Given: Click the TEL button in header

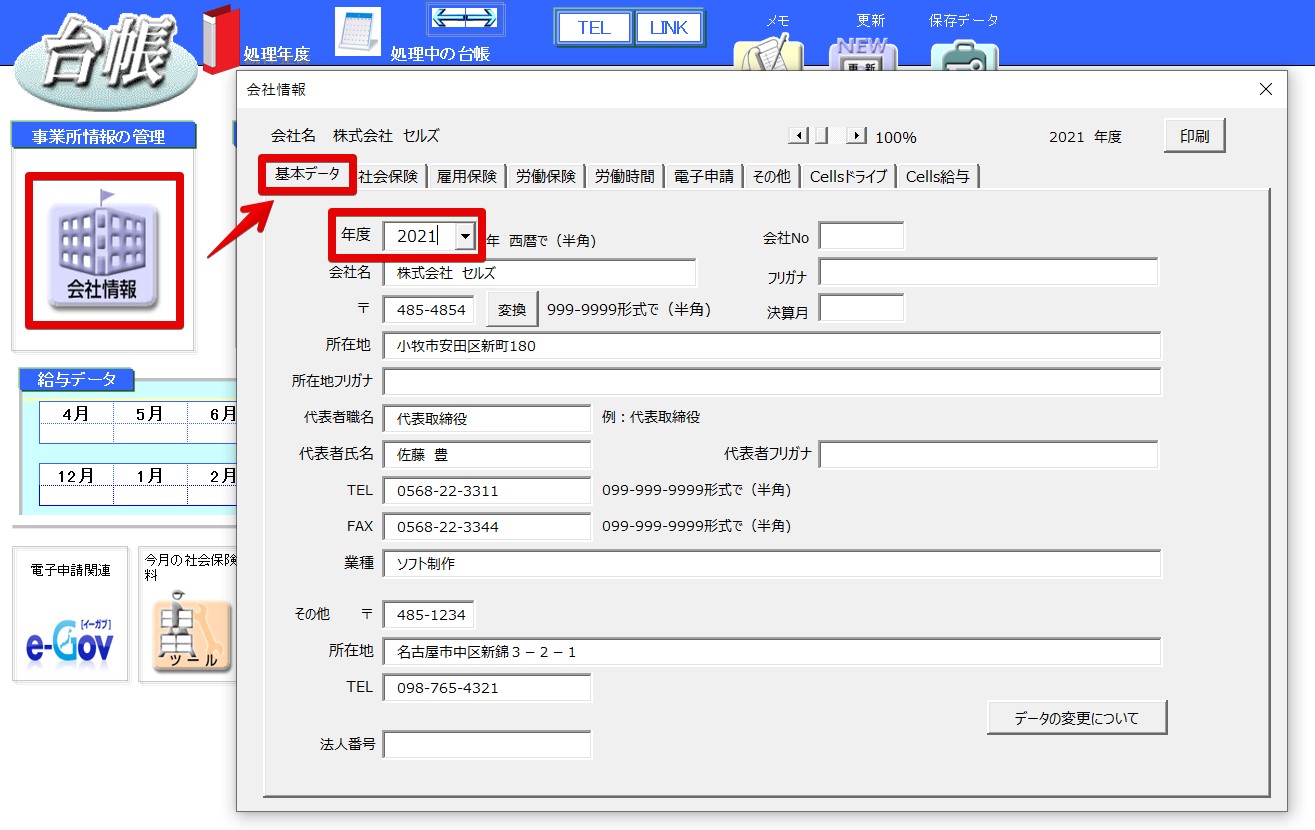Looking at the screenshot, I should click(x=594, y=28).
